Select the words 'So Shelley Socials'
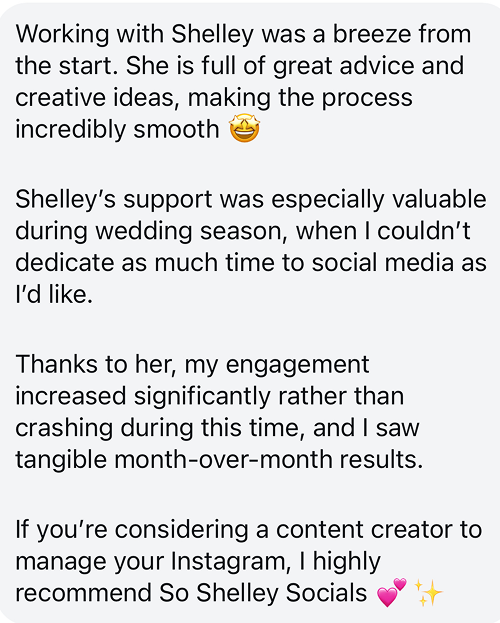Image resolution: width=500 pixels, height=623 pixels. pyautogui.click(x=263, y=593)
